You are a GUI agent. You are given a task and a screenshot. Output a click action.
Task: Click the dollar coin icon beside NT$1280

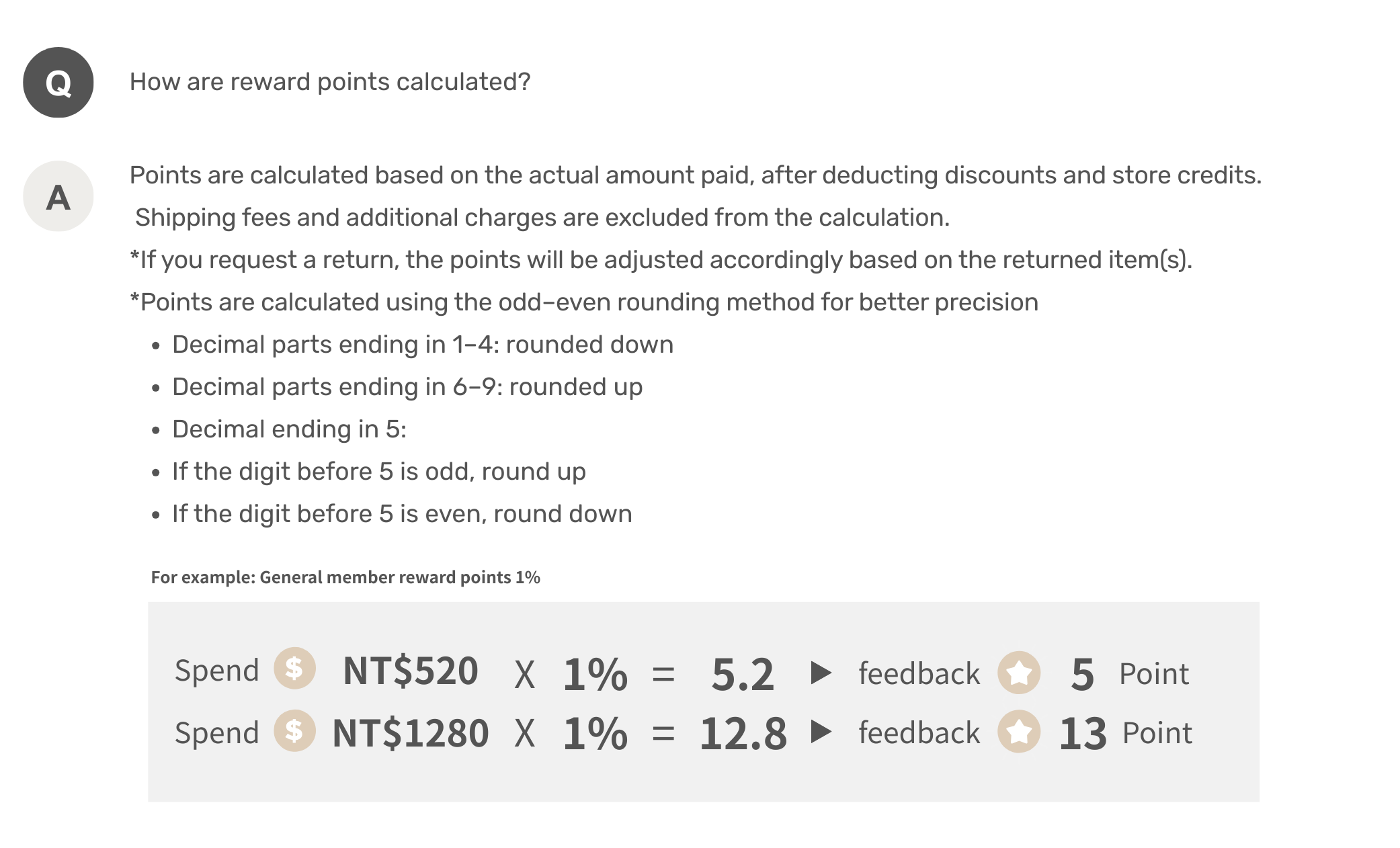(294, 730)
